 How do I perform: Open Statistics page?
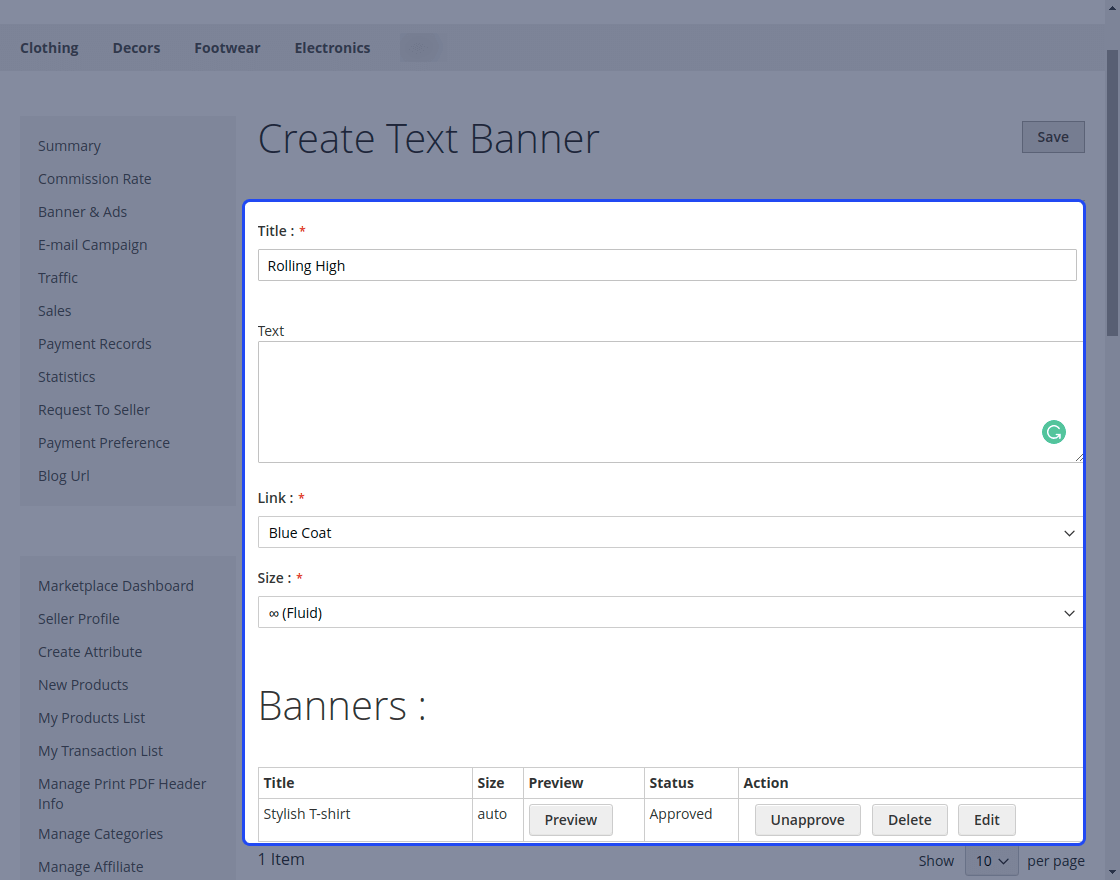click(66, 376)
